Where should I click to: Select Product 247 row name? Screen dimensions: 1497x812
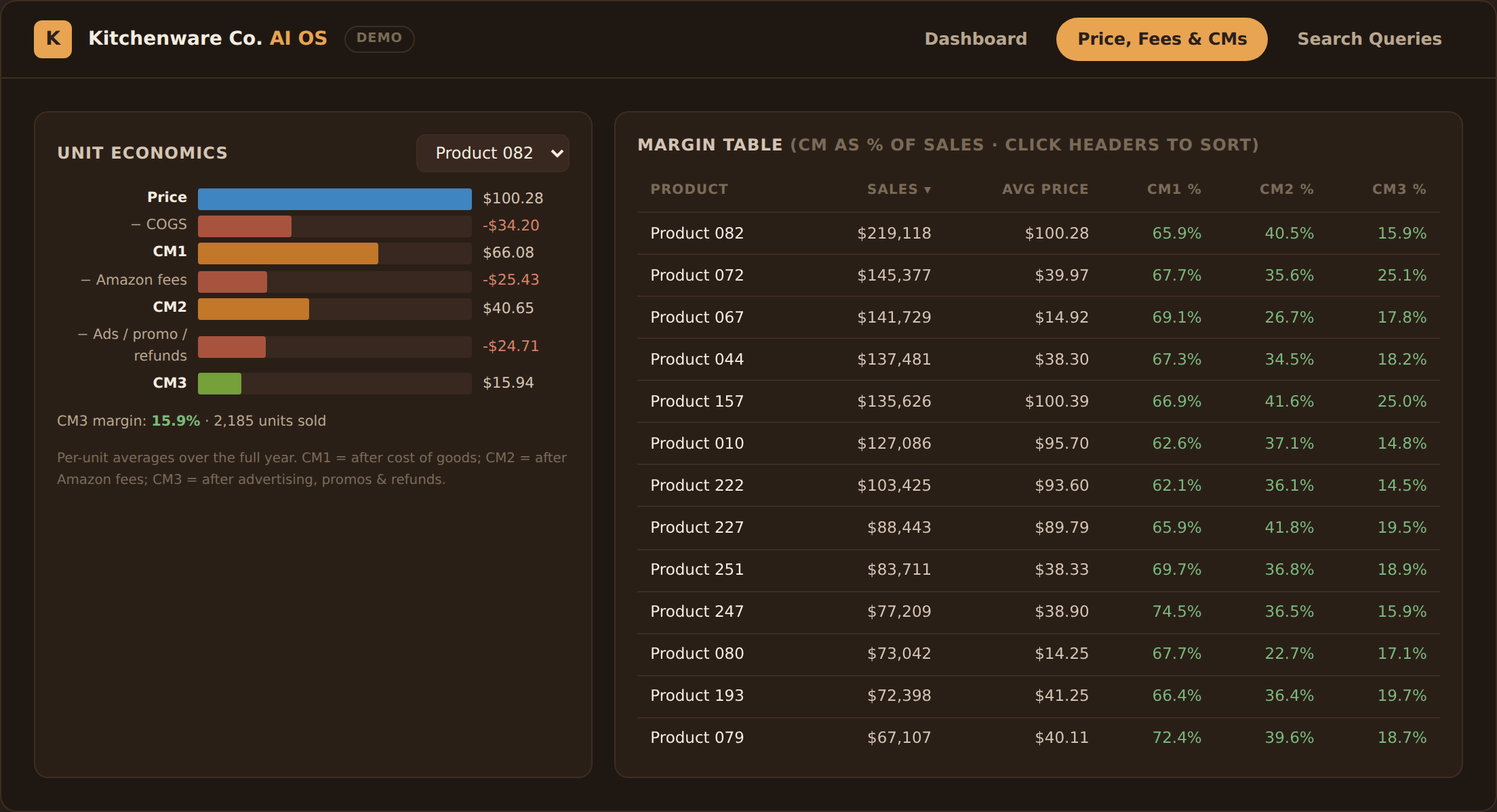pos(697,611)
